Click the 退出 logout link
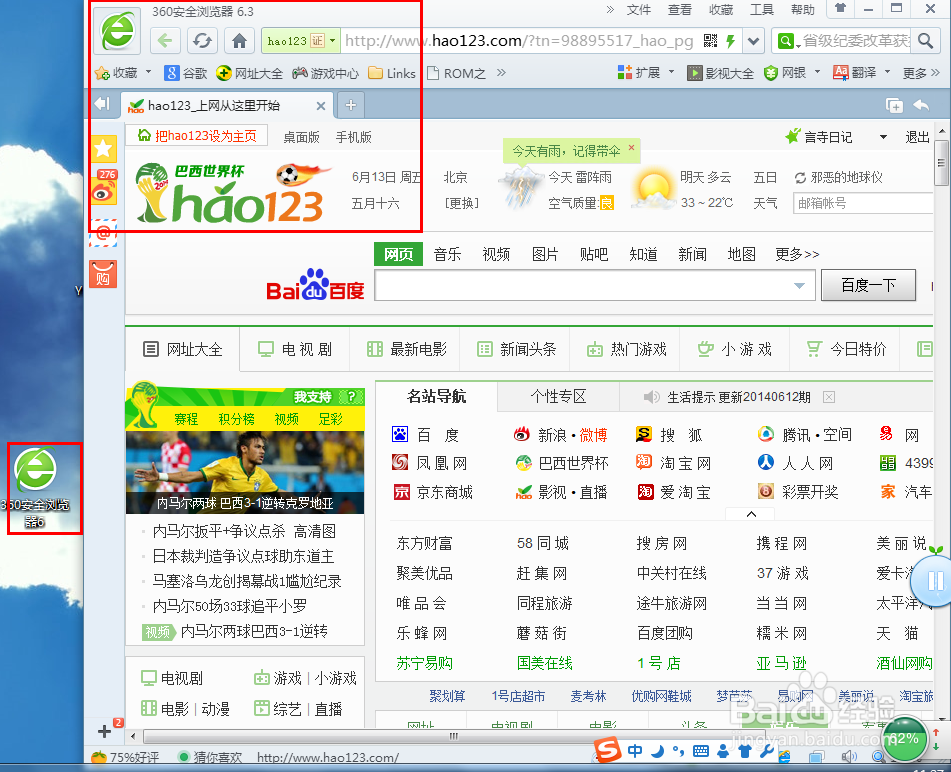Image resolution: width=951 pixels, height=772 pixels. click(x=917, y=137)
